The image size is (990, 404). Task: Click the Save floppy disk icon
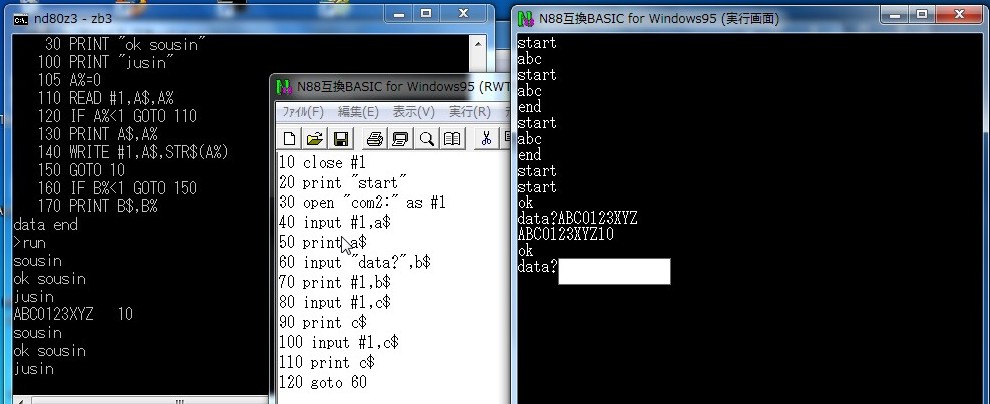tap(341, 138)
